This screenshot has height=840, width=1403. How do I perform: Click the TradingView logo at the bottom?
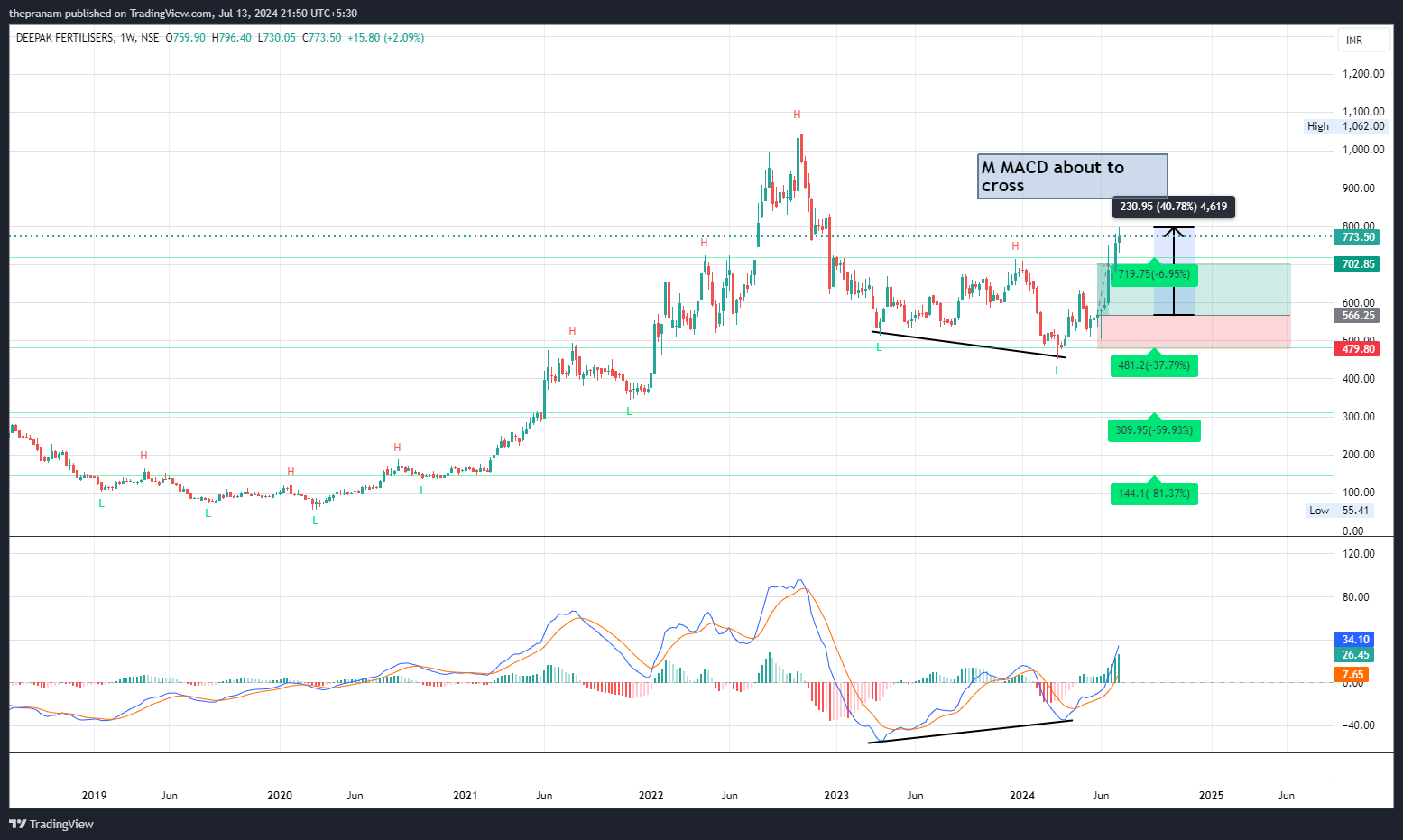pyautogui.click(x=51, y=824)
